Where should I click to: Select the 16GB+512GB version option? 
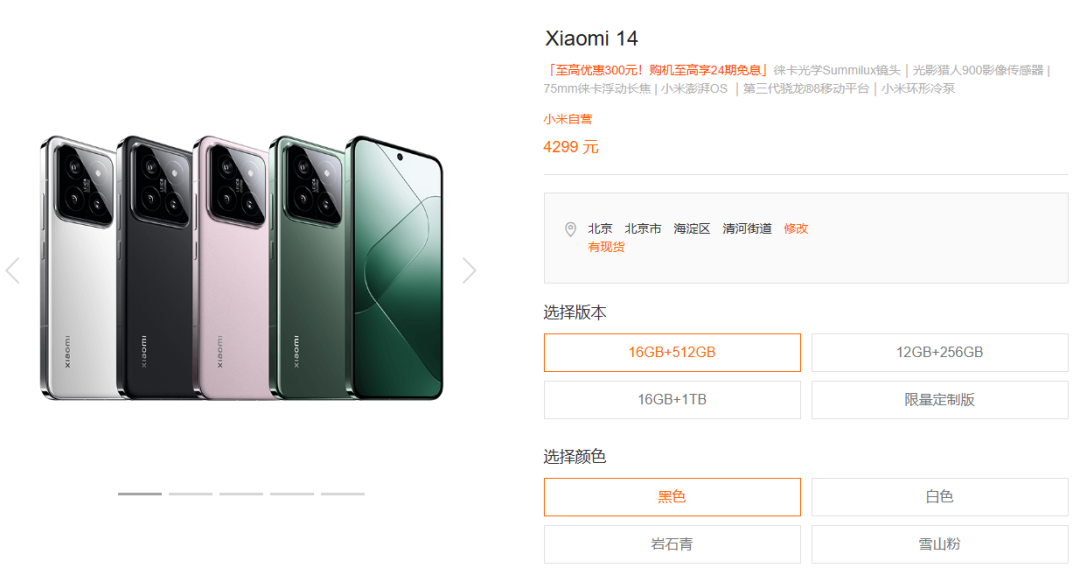coord(672,353)
